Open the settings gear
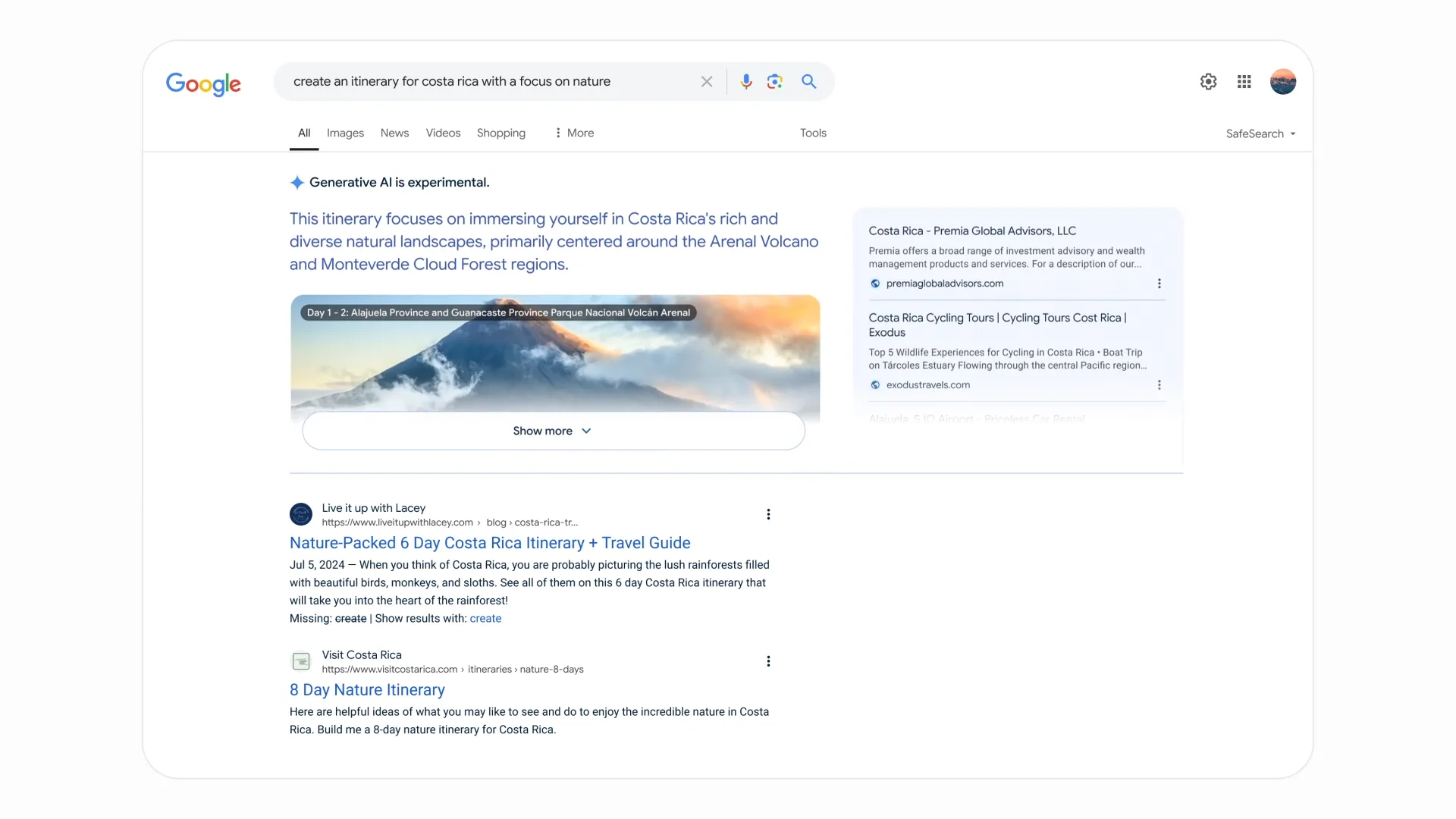1456x819 pixels. tap(1208, 82)
